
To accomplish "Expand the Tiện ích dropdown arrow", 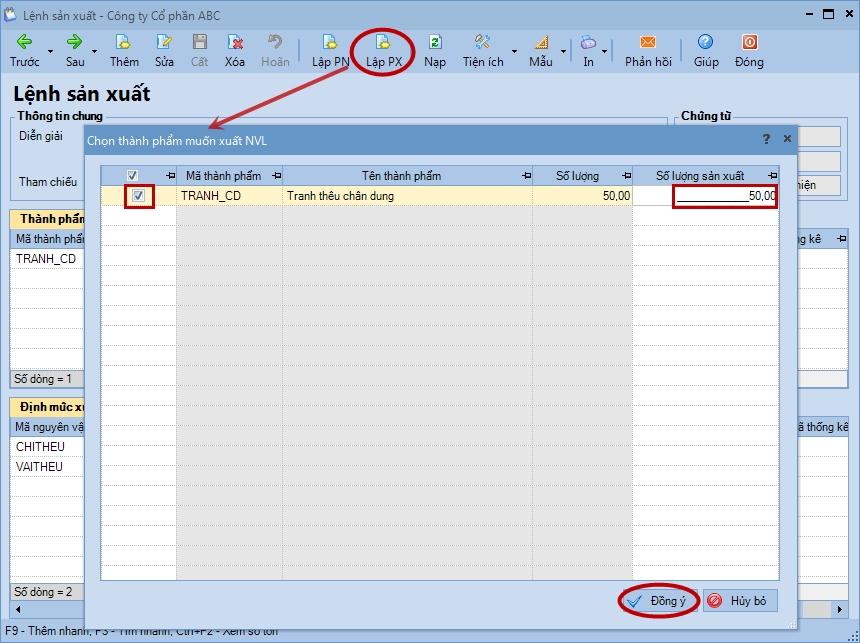I will (x=514, y=51).
